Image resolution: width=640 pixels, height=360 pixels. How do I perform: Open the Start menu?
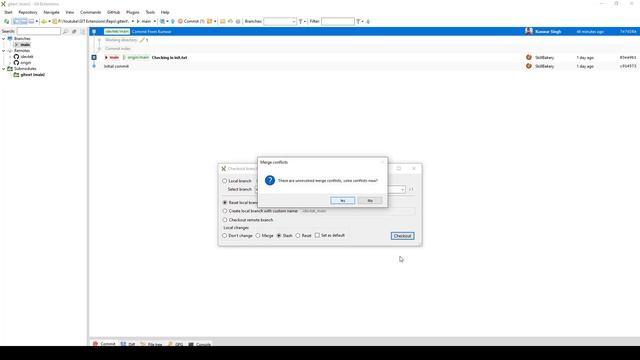click(x=8, y=12)
